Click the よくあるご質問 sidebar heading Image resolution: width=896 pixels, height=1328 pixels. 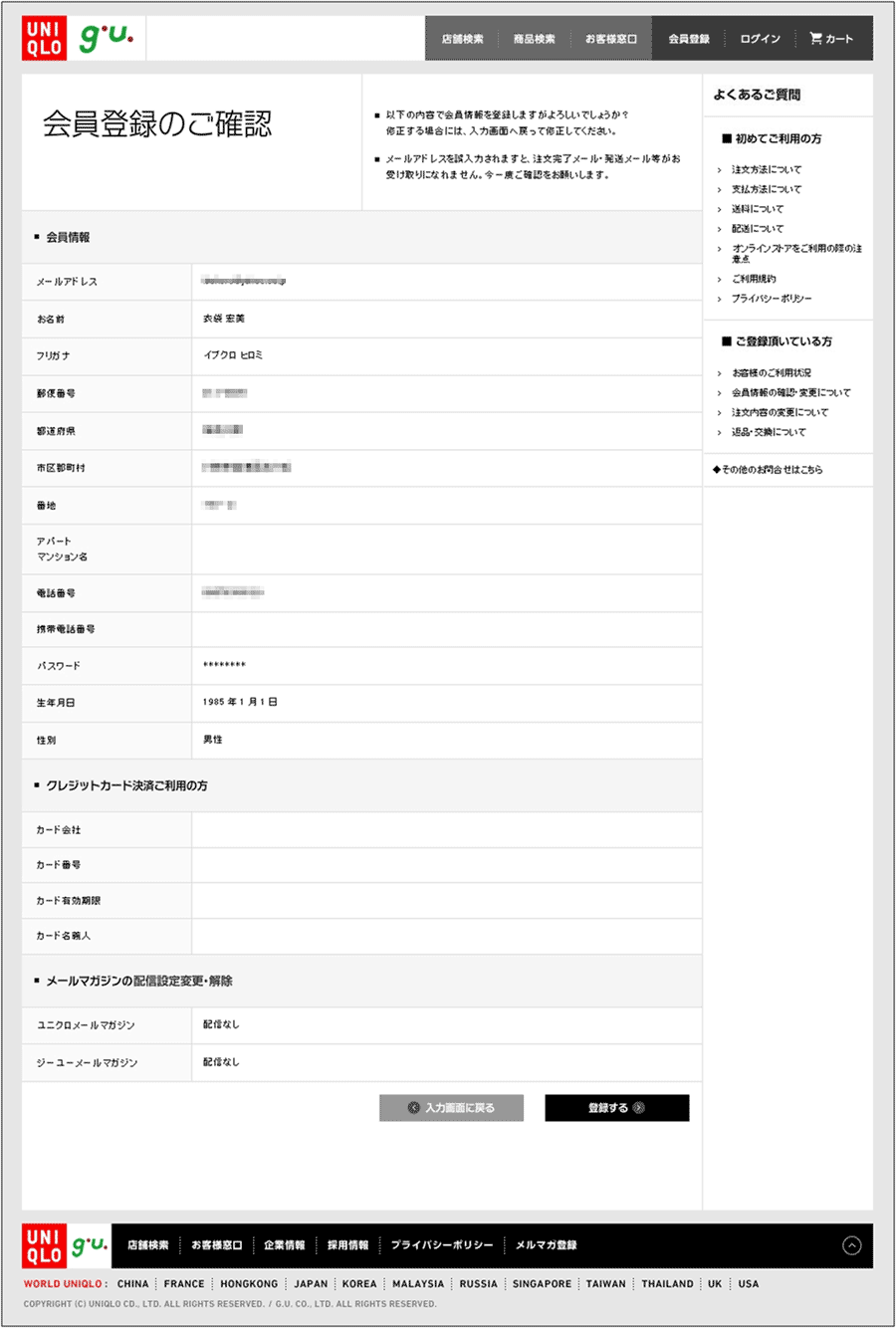click(x=757, y=95)
